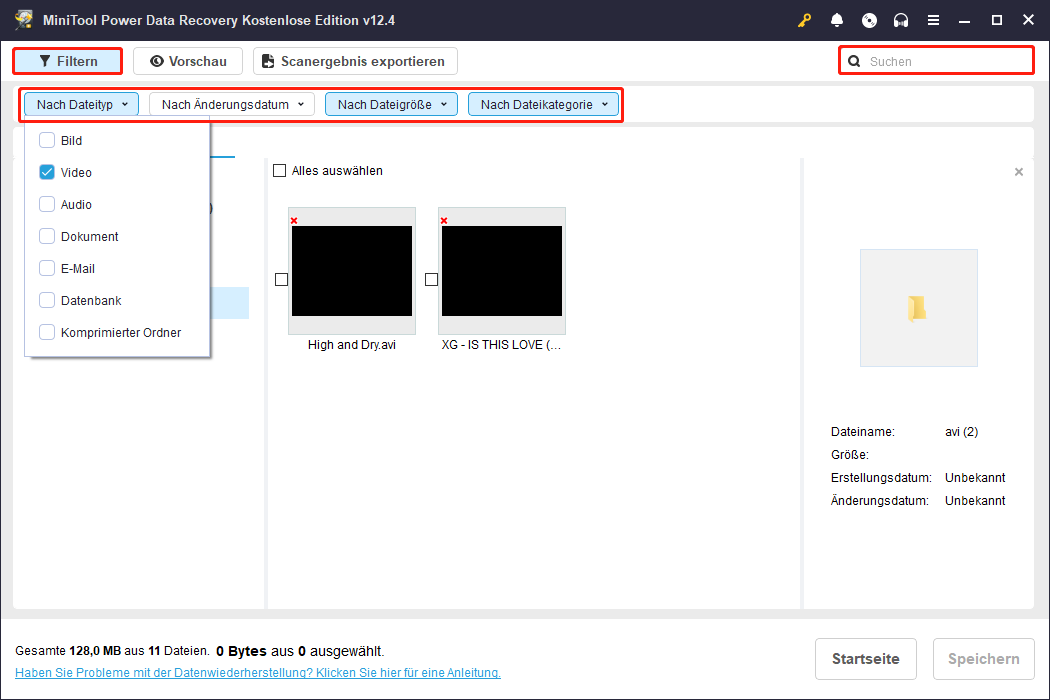Viewport: 1050px width, 700px height.
Task: Open the data recovery help link
Action: pyautogui.click(x=258, y=673)
